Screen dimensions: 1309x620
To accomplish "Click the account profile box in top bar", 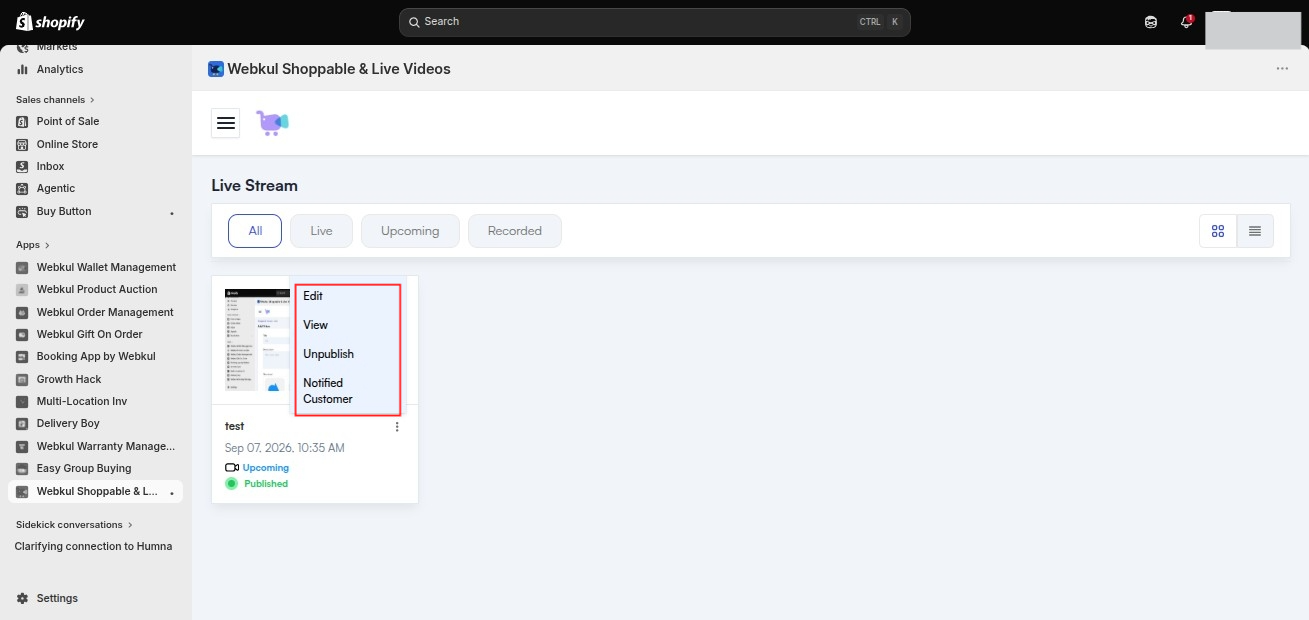I will (1253, 30).
